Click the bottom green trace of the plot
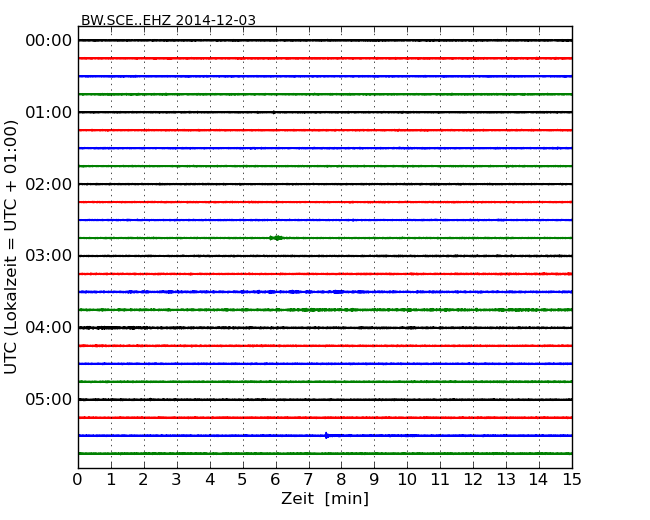650x520 pixels. coord(324,453)
